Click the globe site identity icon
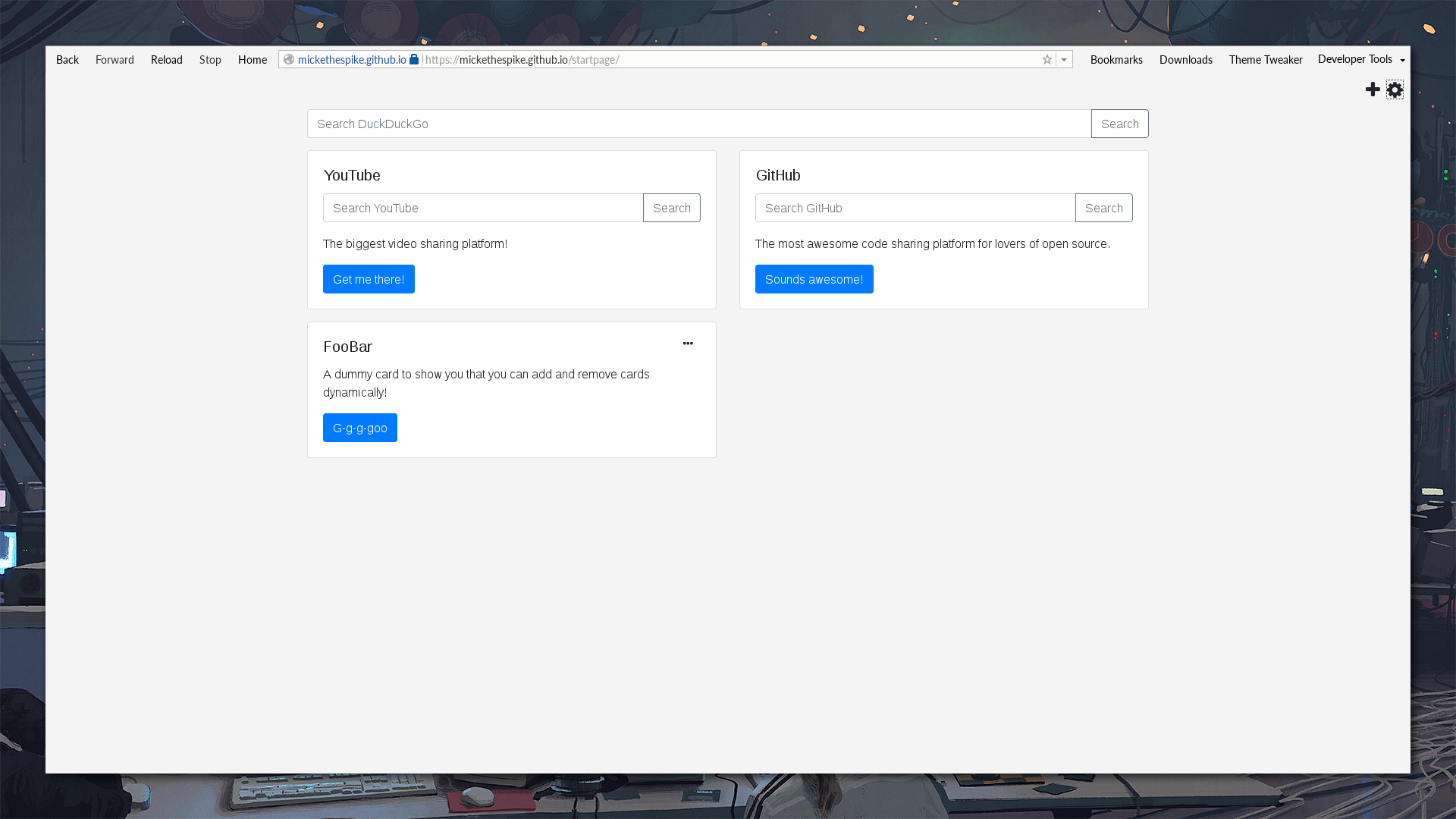The width and height of the screenshot is (1456, 819). tap(289, 59)
